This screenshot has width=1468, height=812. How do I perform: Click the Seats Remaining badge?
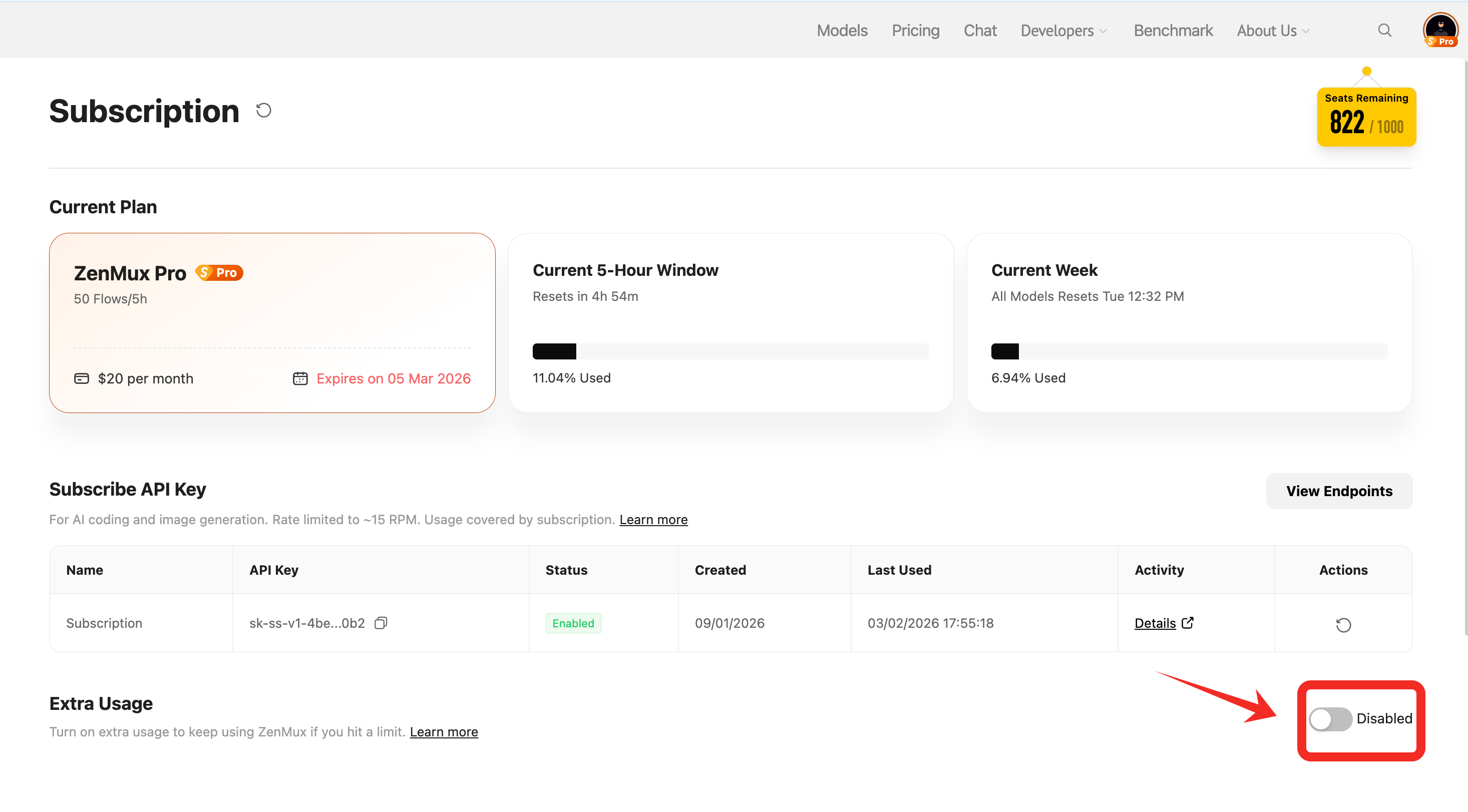[x=1366, y=117]
